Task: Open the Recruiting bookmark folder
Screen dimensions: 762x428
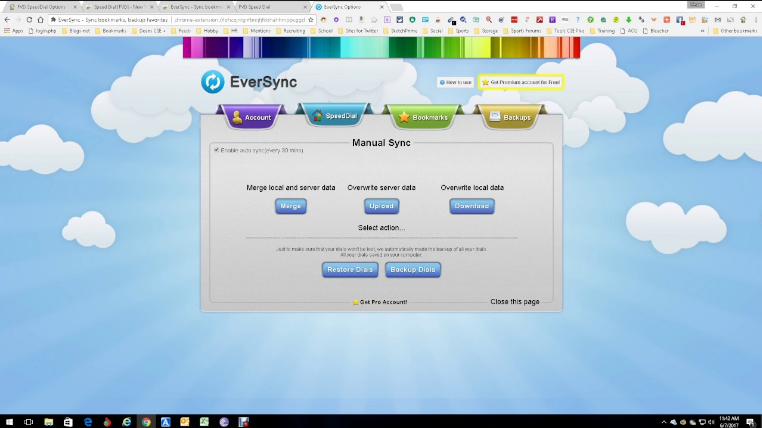Action: click(x=291, y=31)
